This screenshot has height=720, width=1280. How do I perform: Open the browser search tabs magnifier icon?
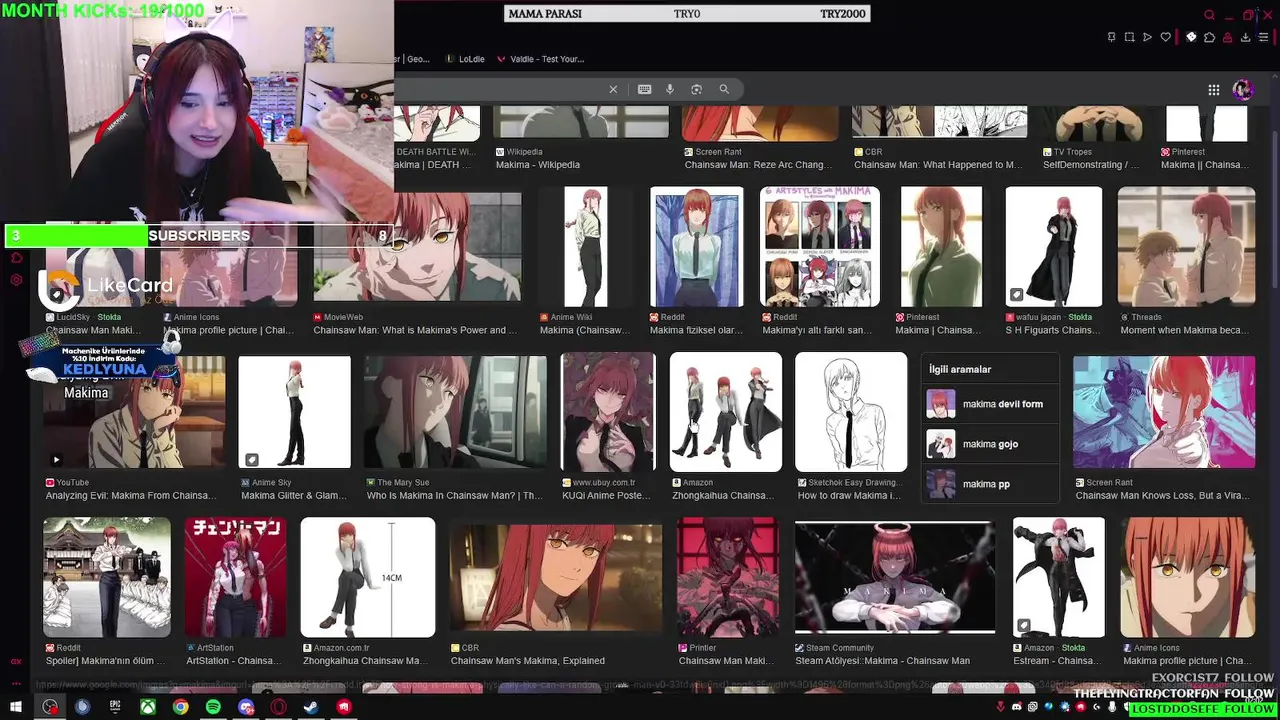point(1209,15)
